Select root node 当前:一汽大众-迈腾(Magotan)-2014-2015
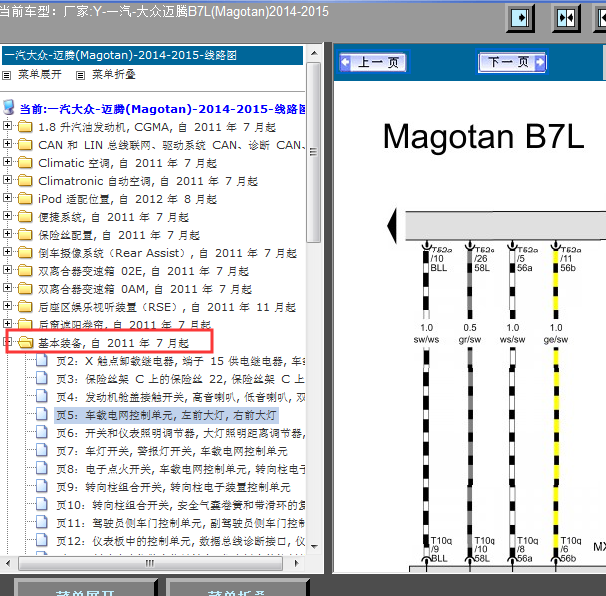Viewport: 606px width, 596px height. [x=162, y=109]
